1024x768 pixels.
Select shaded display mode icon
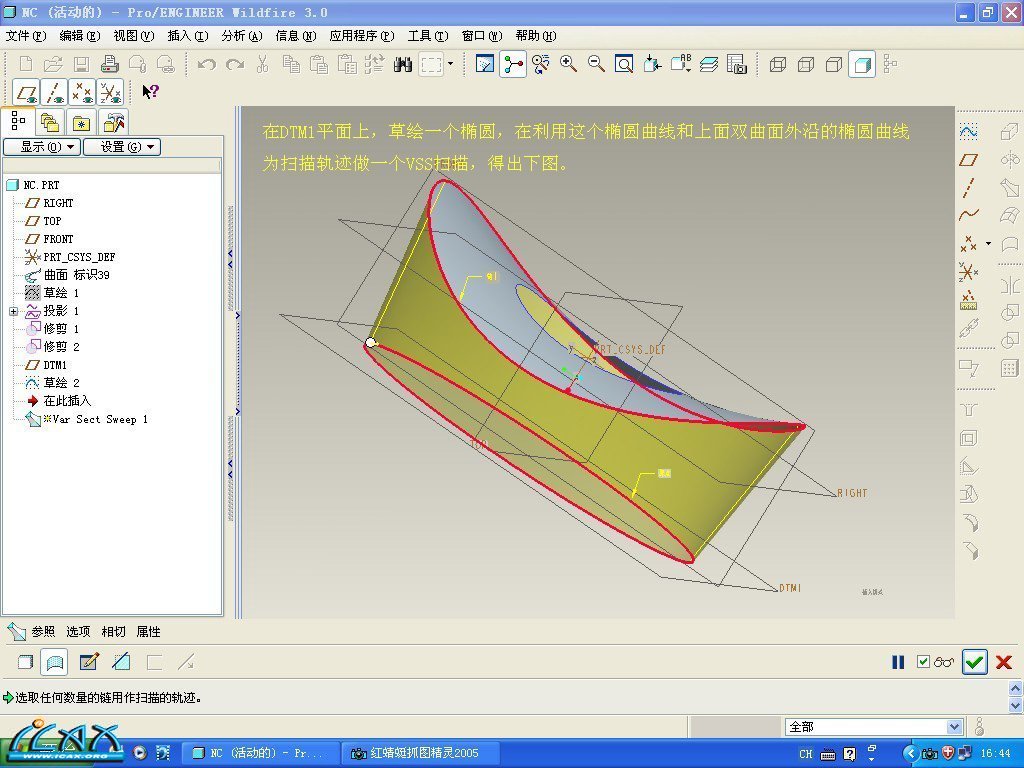[862, 65]
